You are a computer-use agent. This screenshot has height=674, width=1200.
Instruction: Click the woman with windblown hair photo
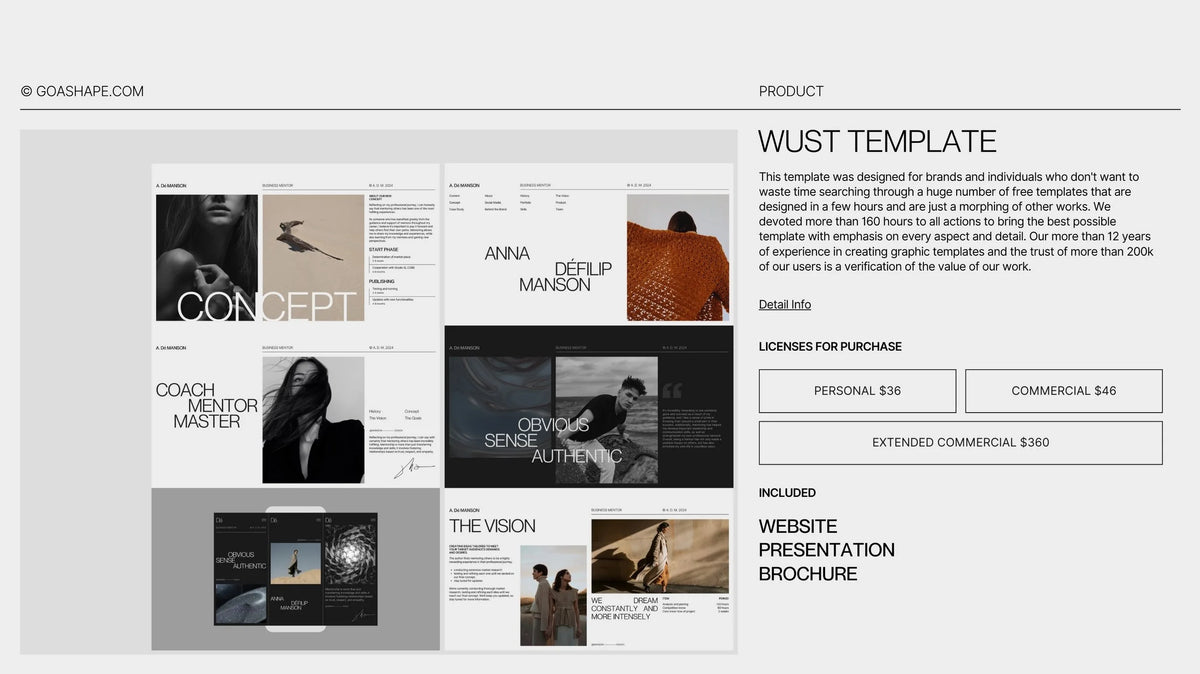313,420
